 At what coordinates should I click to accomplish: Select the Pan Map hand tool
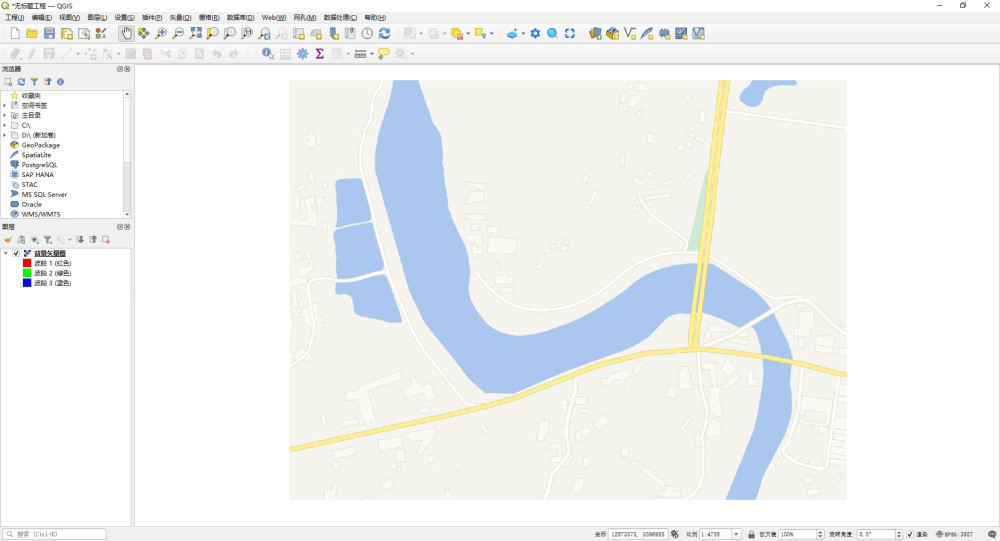(x=126, y=34)
